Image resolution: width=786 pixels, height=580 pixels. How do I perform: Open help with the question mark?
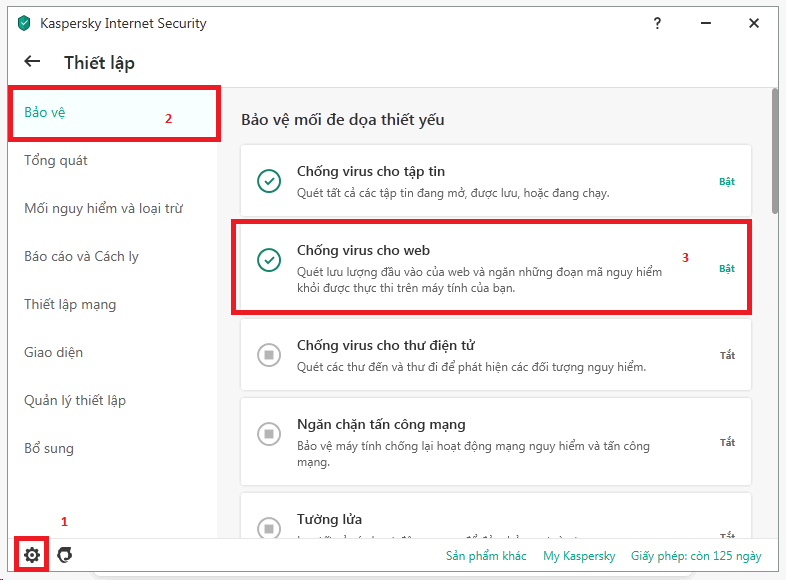657,23
